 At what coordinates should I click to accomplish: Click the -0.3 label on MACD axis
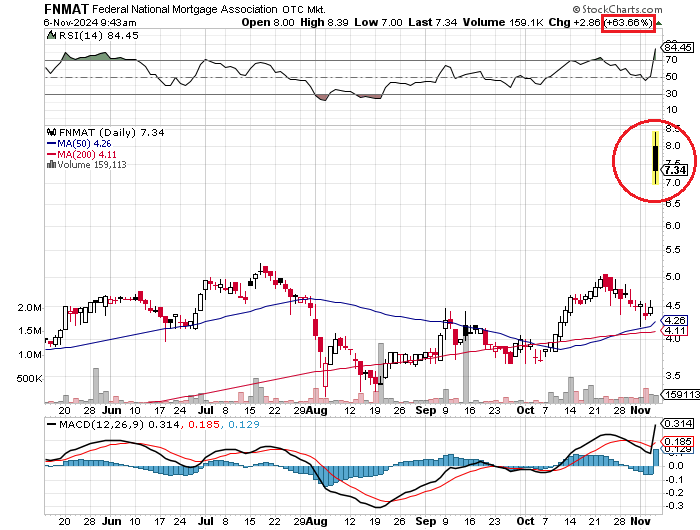[x=674, y=505]
